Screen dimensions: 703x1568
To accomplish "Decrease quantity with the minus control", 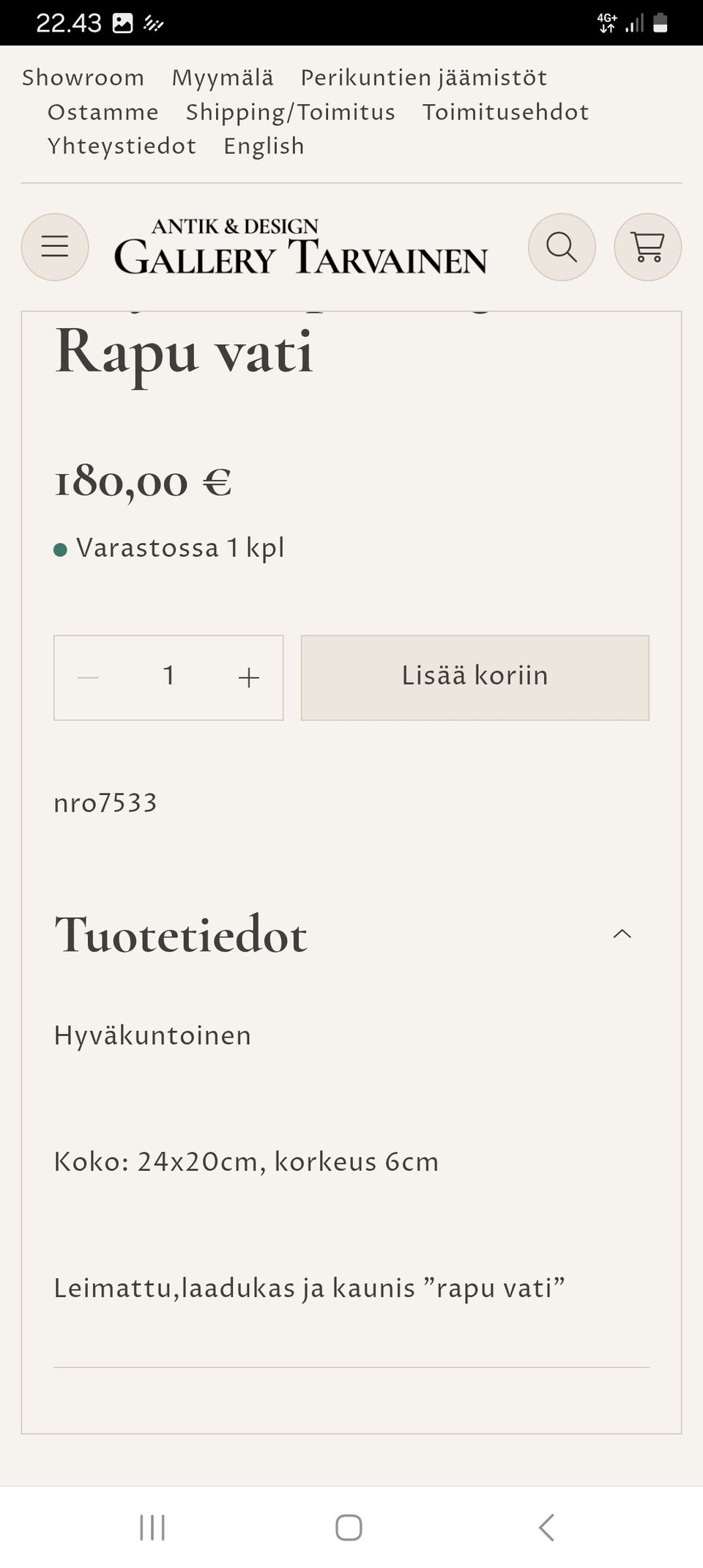I will 88,678.
